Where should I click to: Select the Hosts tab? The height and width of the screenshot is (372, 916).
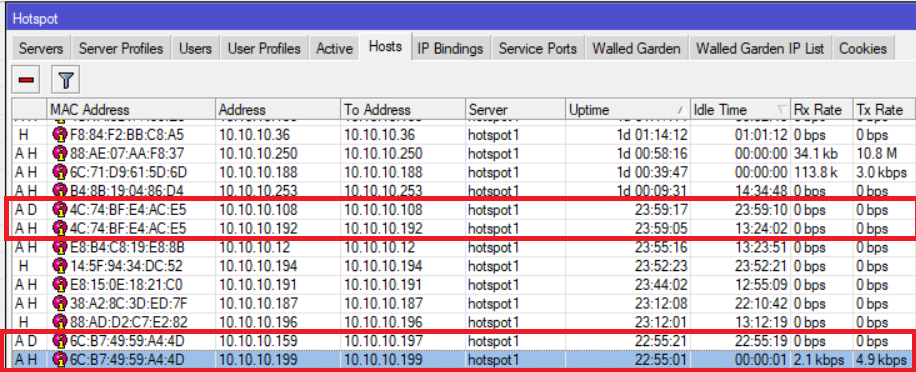click(386, 46)
